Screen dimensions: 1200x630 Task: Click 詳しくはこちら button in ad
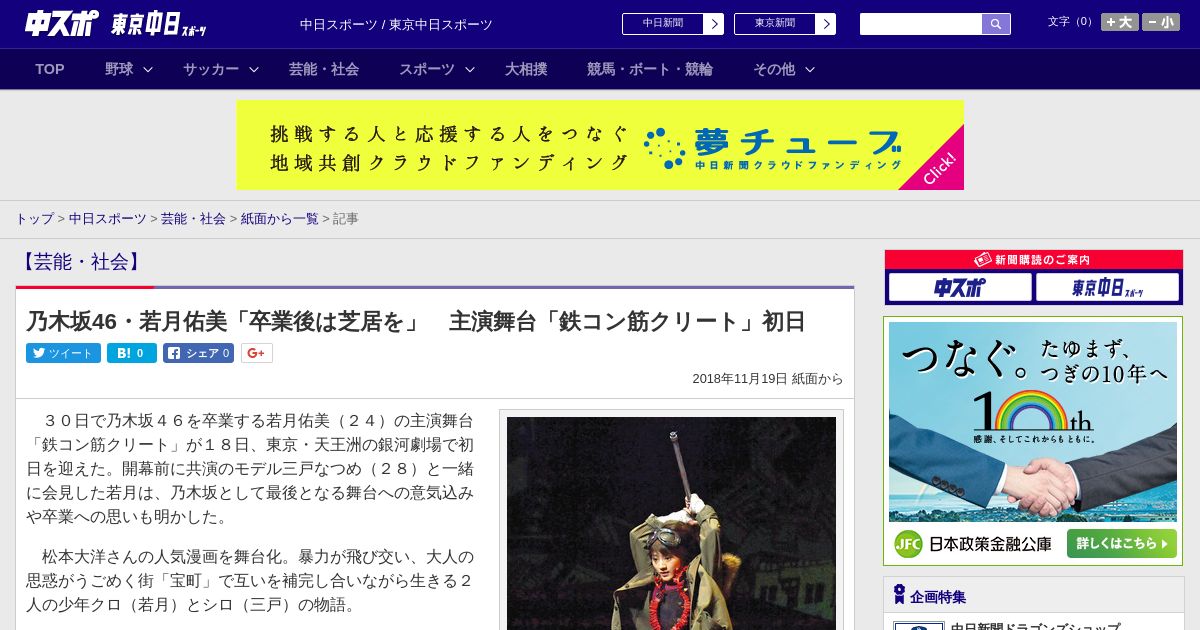pos(1121,544)
